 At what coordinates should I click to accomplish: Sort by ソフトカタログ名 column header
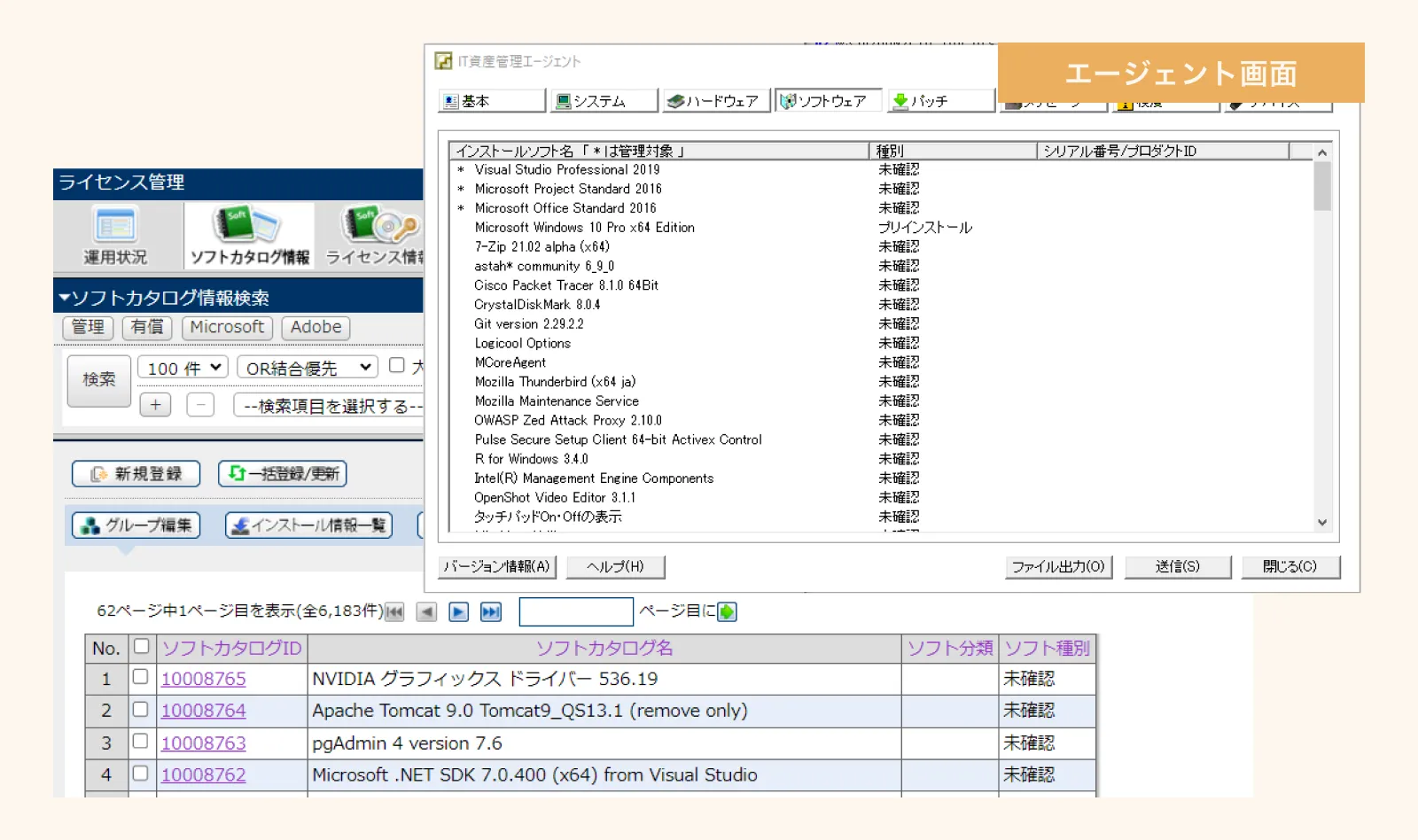(604, 649)
